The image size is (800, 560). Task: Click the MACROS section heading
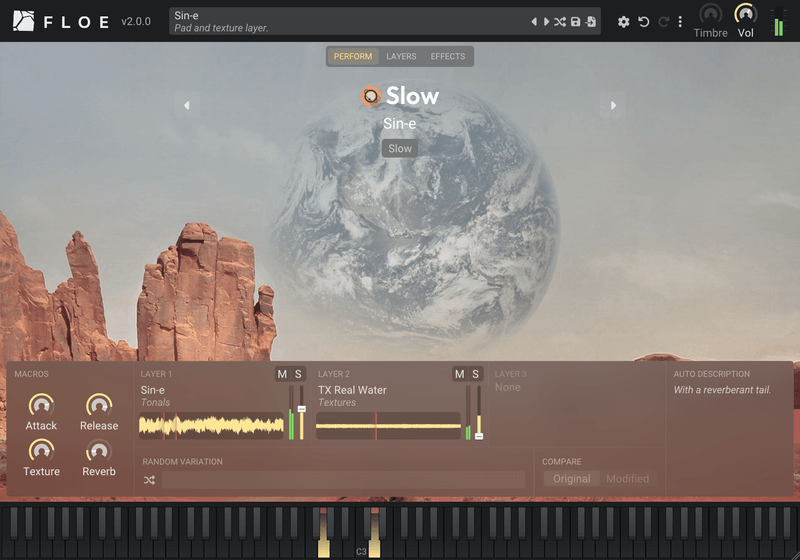click(x=32, y=374)
